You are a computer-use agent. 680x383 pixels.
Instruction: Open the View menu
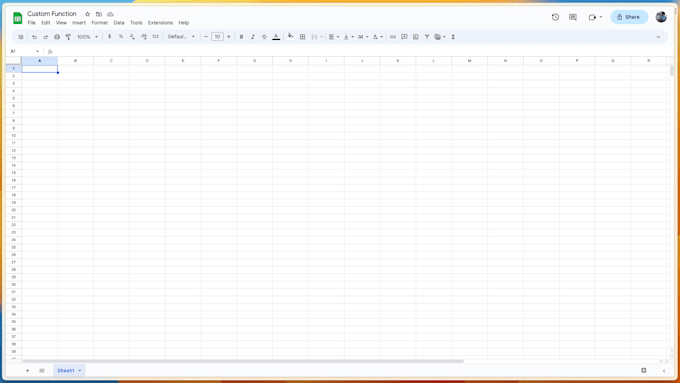click(61, 23)
